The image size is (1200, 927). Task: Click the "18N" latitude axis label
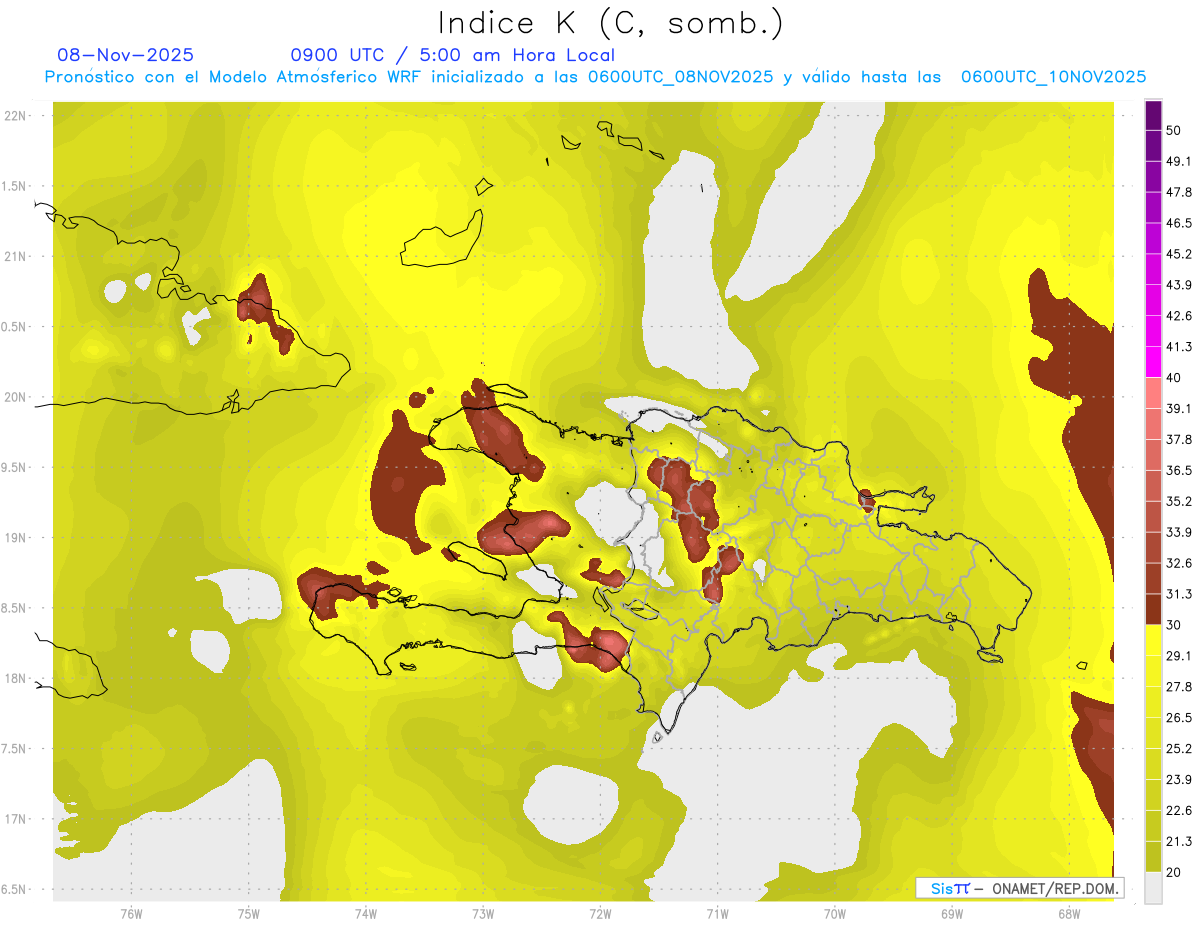coord(13,678)
